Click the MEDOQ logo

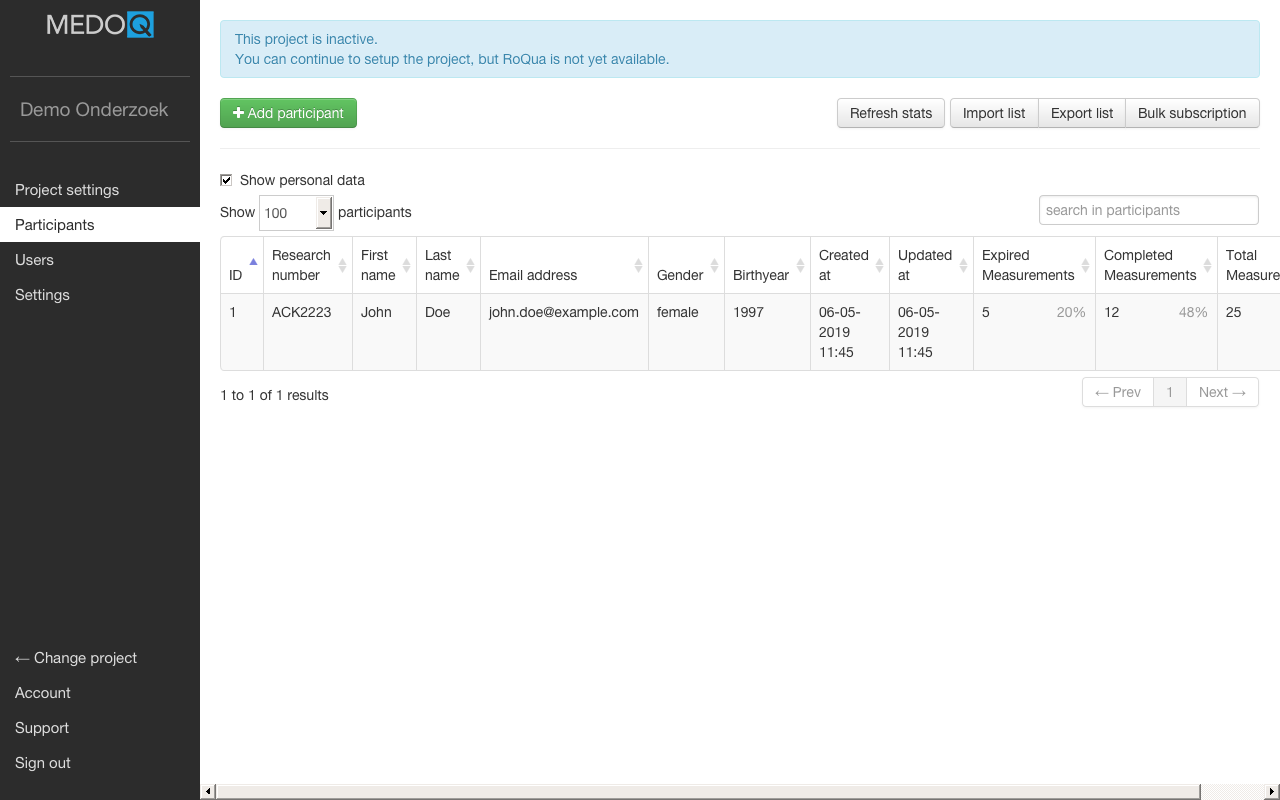click(100, 25)
